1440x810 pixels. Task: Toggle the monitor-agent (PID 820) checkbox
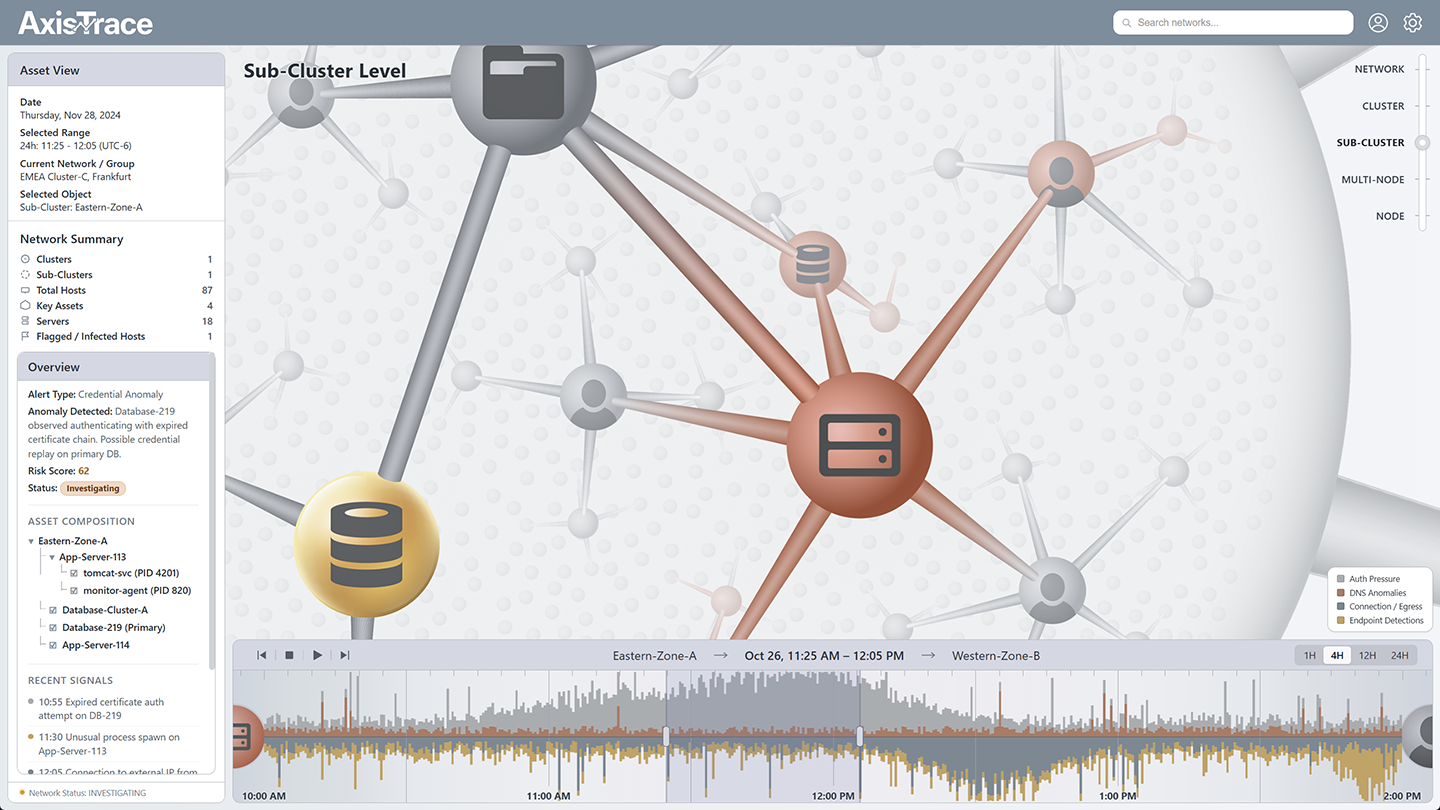click(x=74, y=590)
